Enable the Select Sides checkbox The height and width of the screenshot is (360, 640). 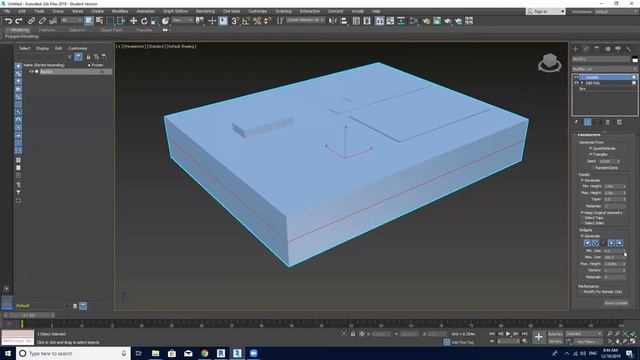582,223
